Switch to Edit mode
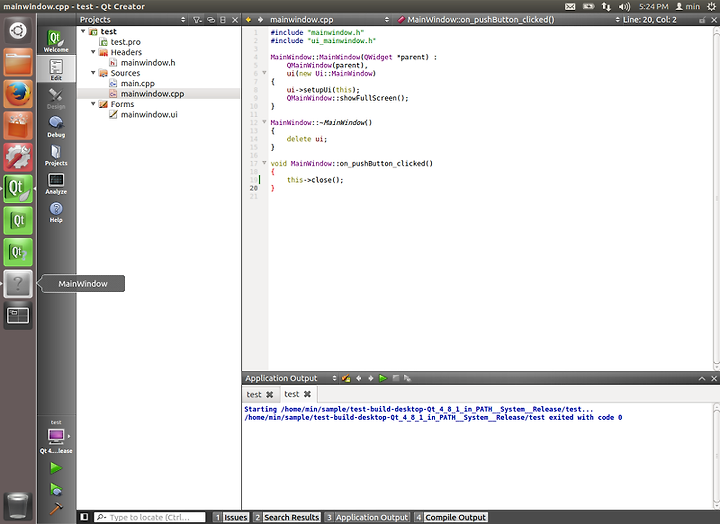Screen dimensions: 720x524 (x=56, y=69)
